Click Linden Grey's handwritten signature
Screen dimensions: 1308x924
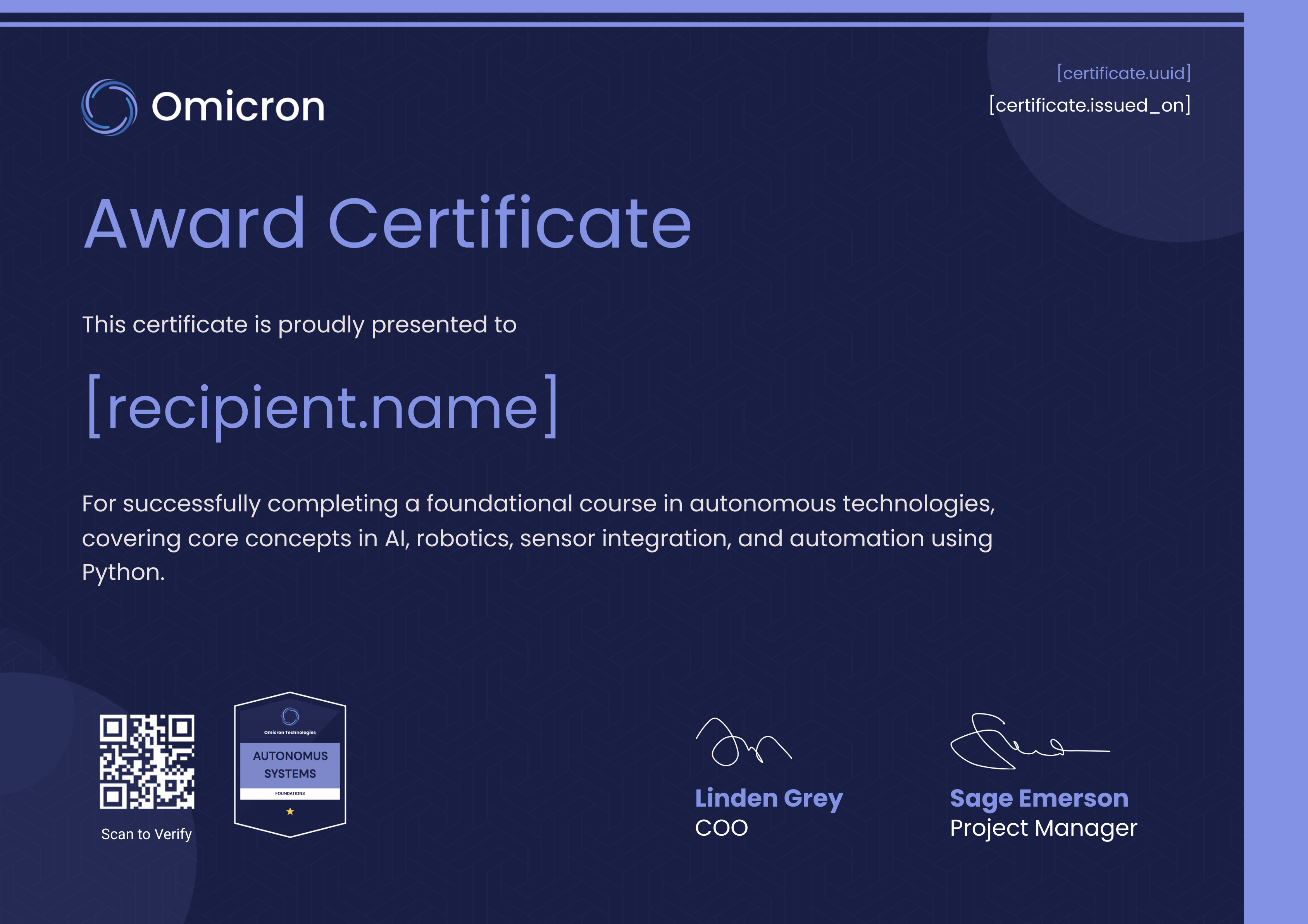point(743,742)
